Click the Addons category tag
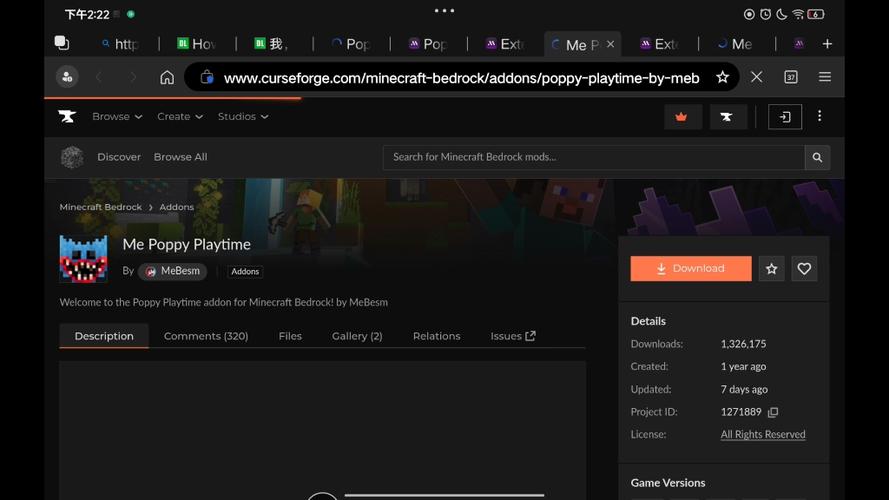Image resolution: width=889 pixels, height=500 pixels. tap(245, 272)
